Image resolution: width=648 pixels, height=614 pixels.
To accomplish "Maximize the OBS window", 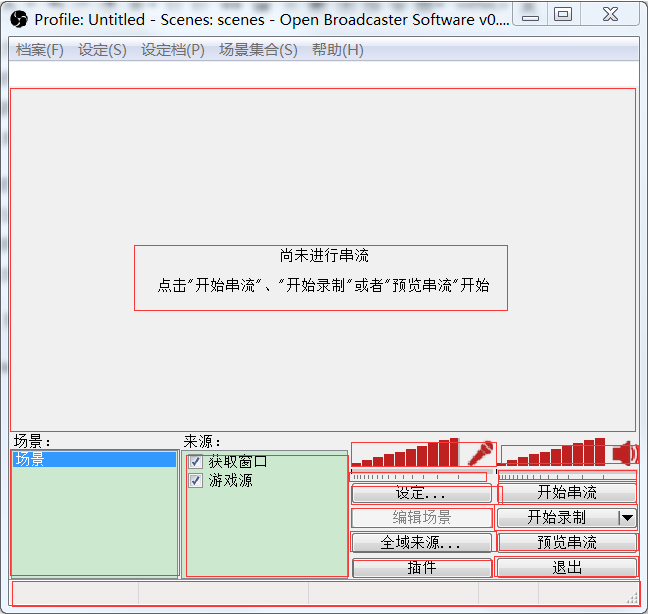I will 563,15.
